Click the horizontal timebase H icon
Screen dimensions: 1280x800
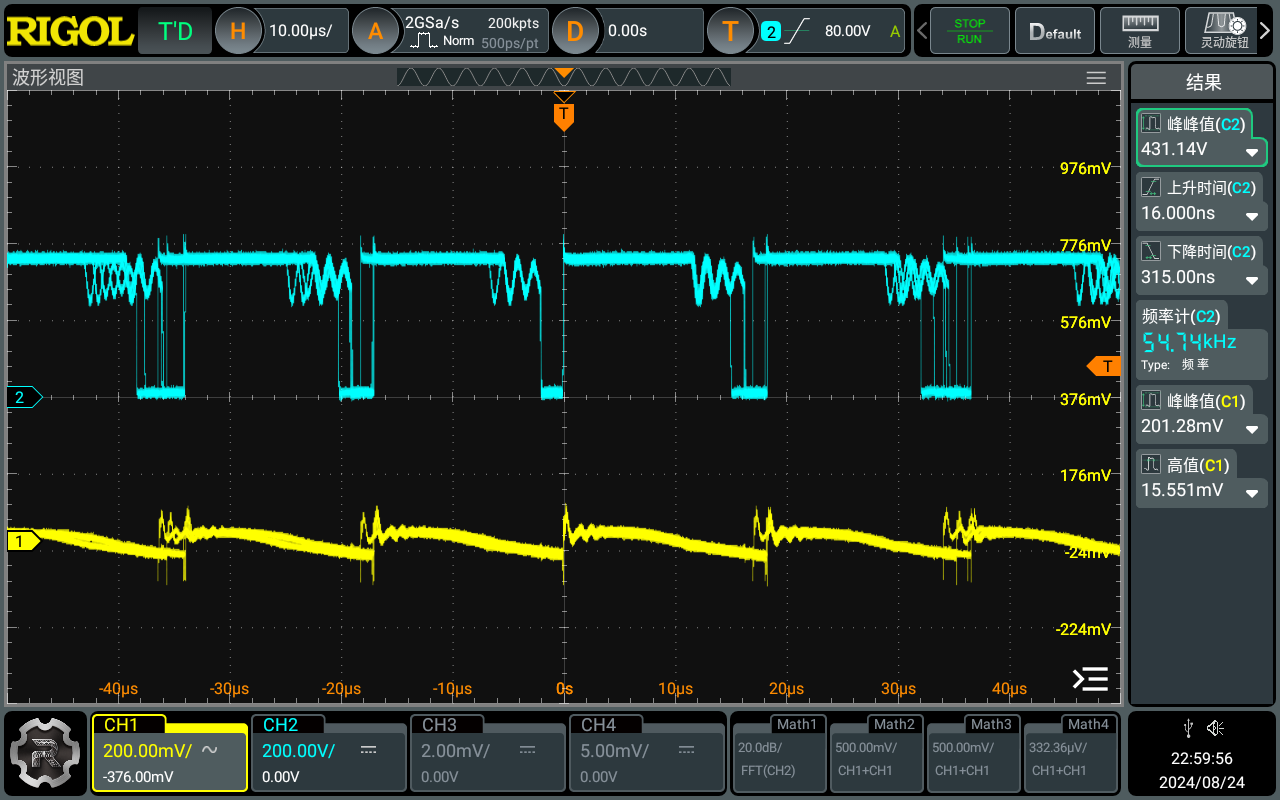238,31
